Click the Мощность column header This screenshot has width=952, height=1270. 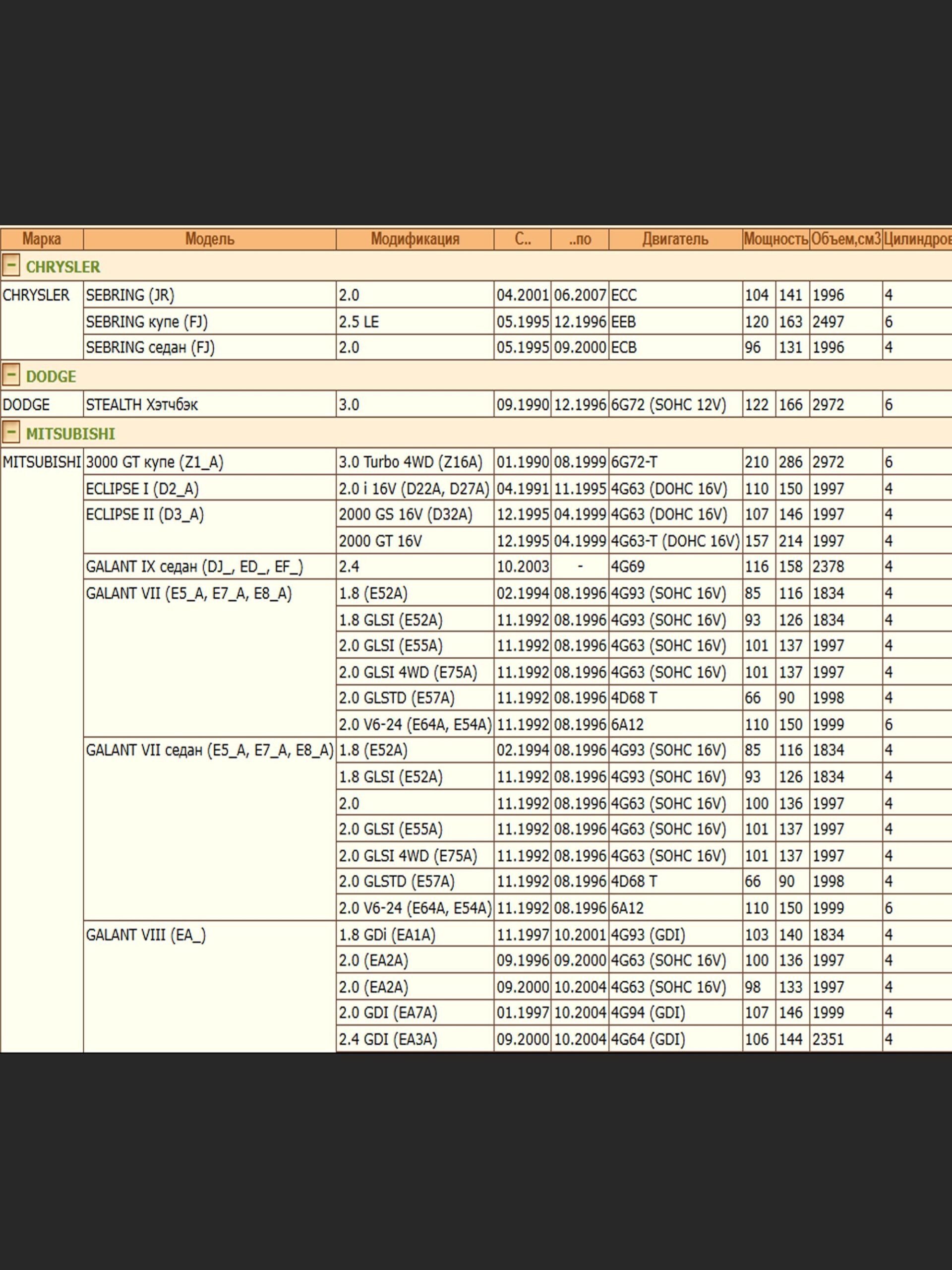pos(775,239)
